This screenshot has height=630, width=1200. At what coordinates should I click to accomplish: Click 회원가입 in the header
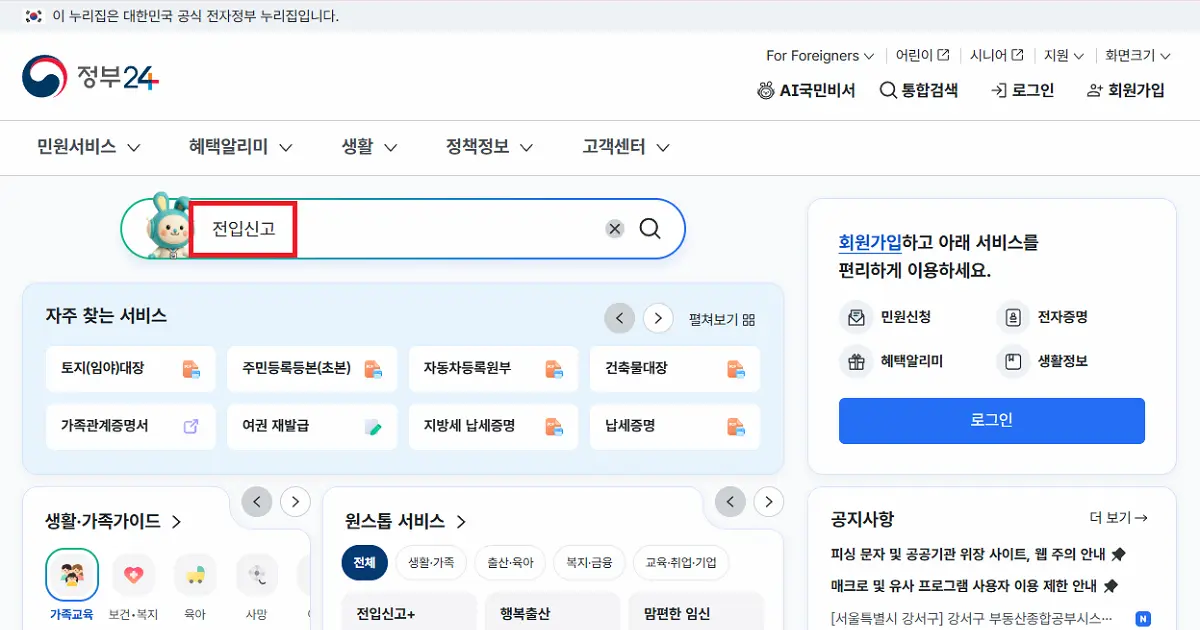1126,90
